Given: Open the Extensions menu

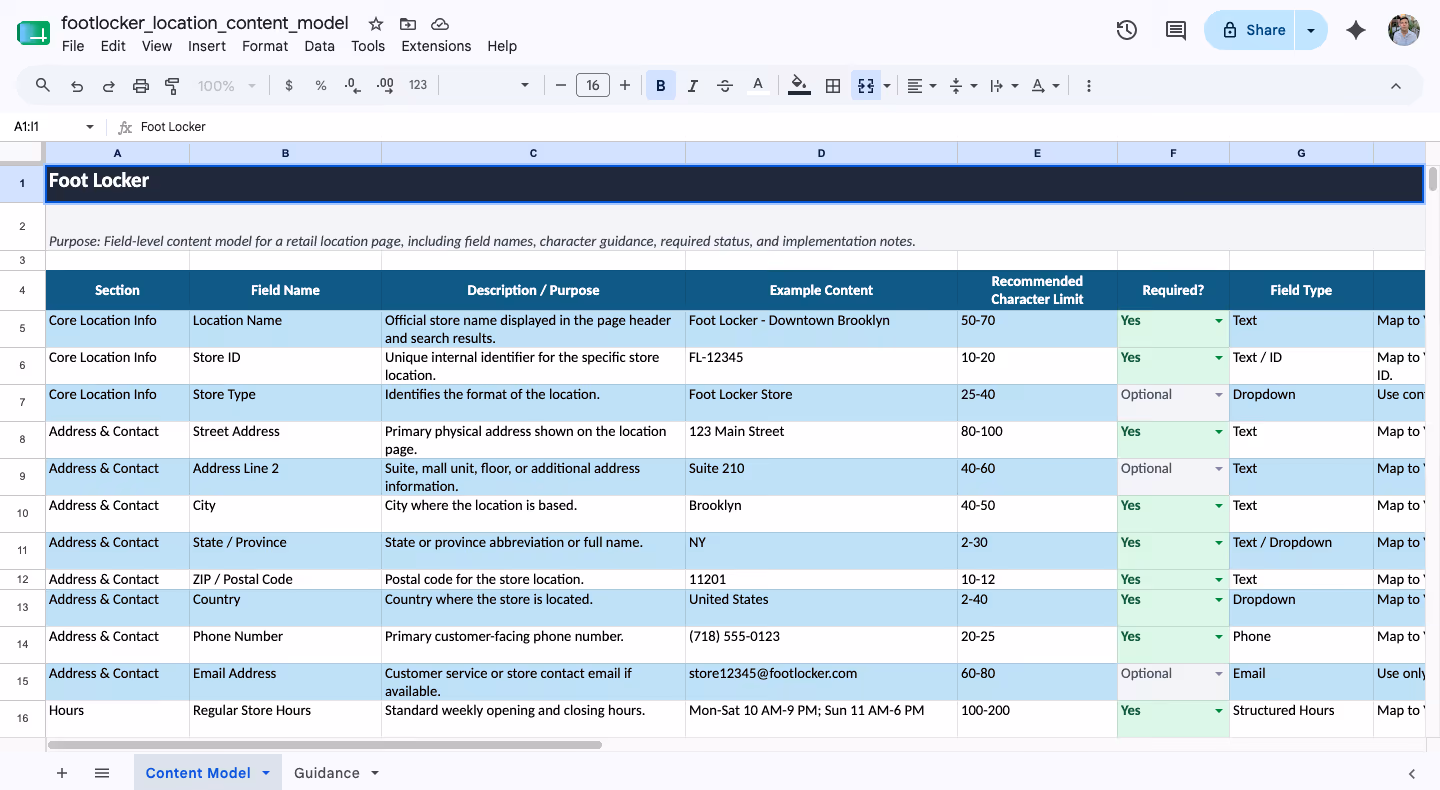Looking at the screenshot, I should (436, 46).
